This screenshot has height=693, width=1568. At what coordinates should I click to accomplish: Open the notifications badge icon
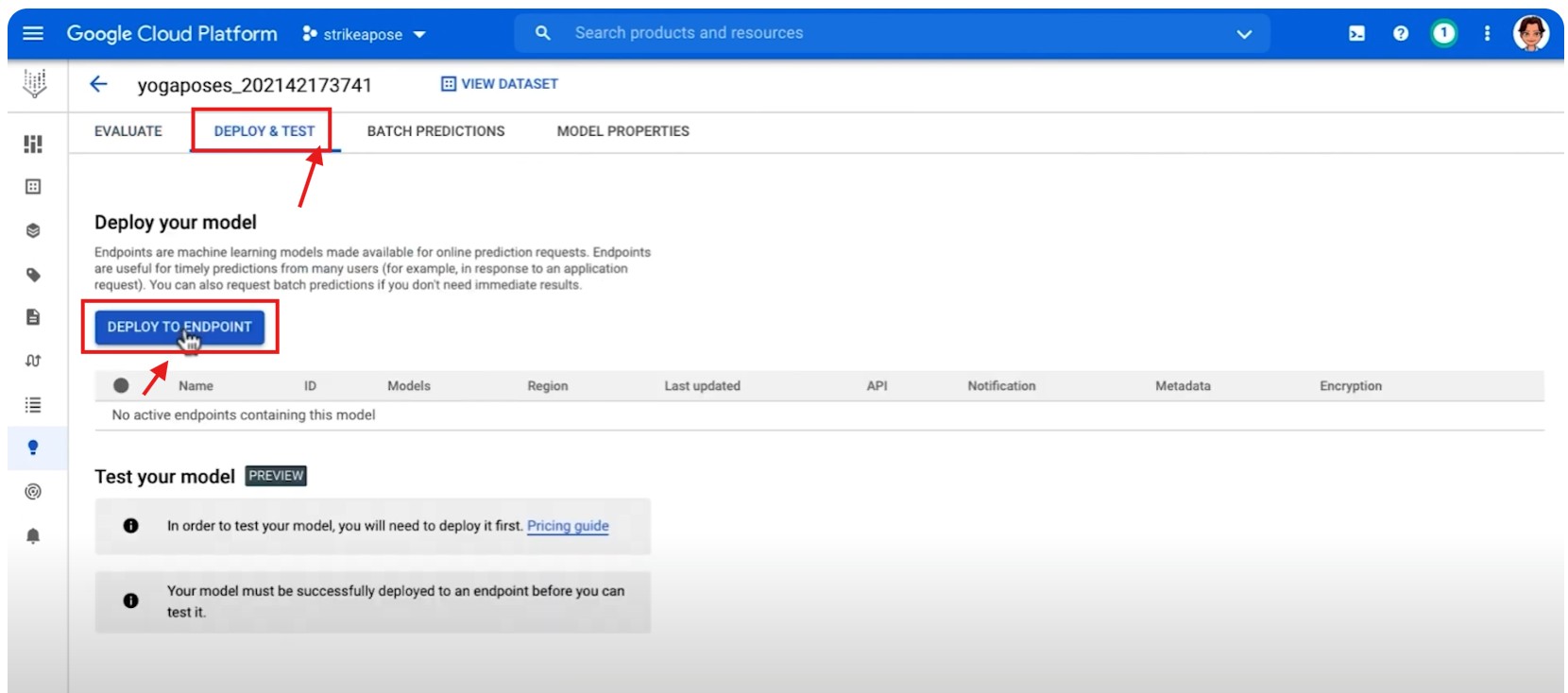(1442, 34)
